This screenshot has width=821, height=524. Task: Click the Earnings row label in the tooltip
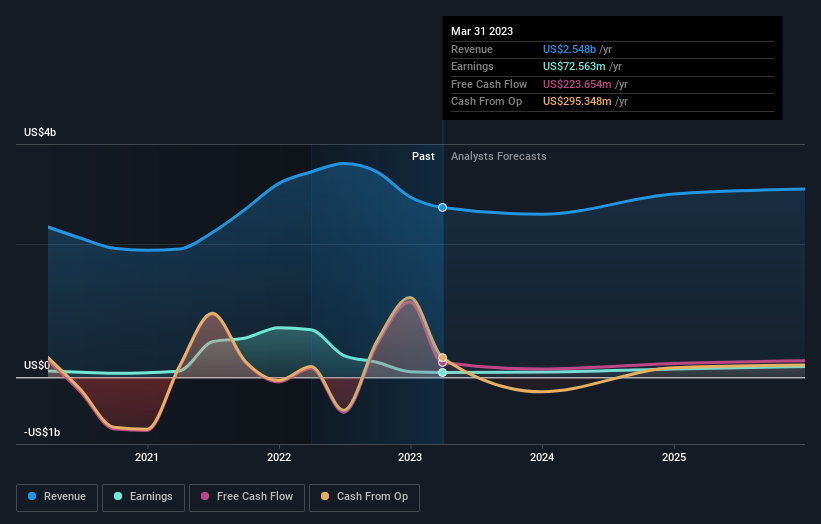pos(472,66)
